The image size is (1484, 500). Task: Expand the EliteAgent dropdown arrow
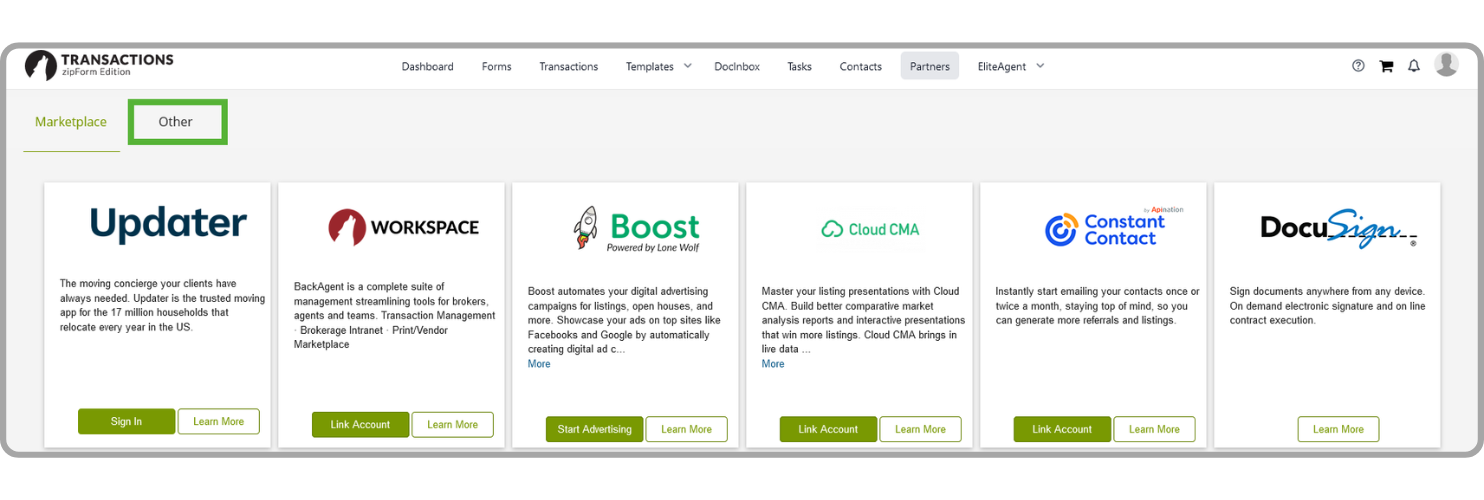click(x=1040, y=66)
